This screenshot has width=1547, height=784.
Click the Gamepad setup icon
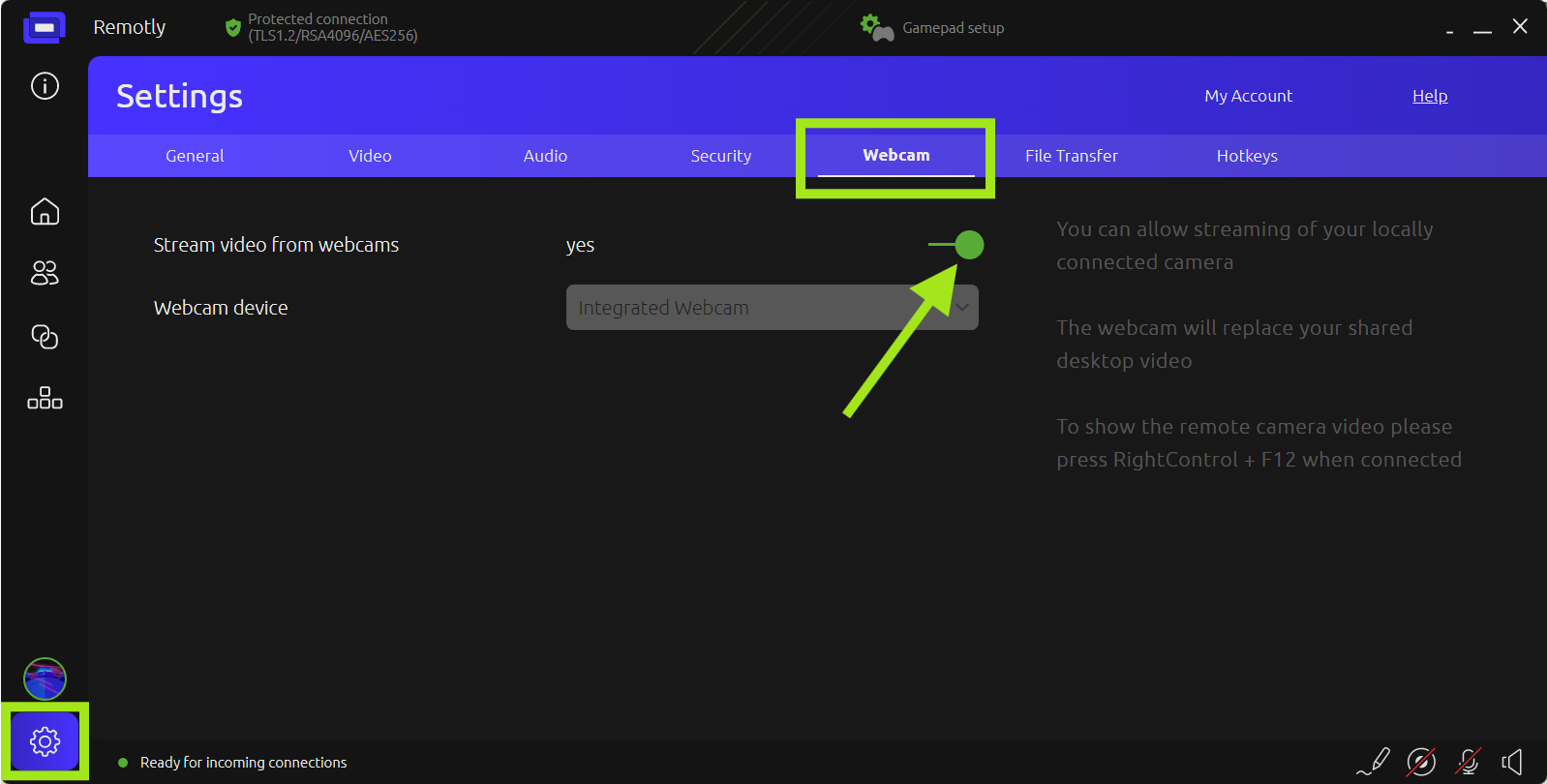pos(877,28)
